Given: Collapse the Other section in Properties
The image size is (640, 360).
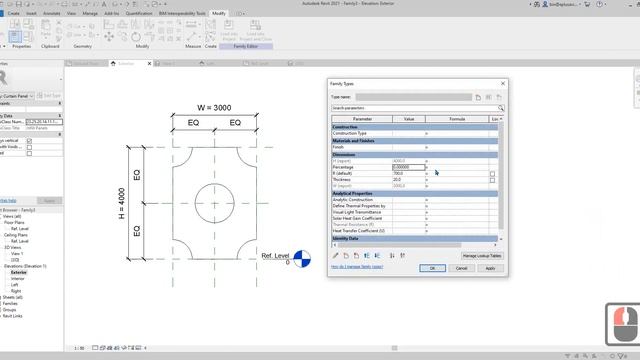Looking at the screenshot, I should click(60, 134).
